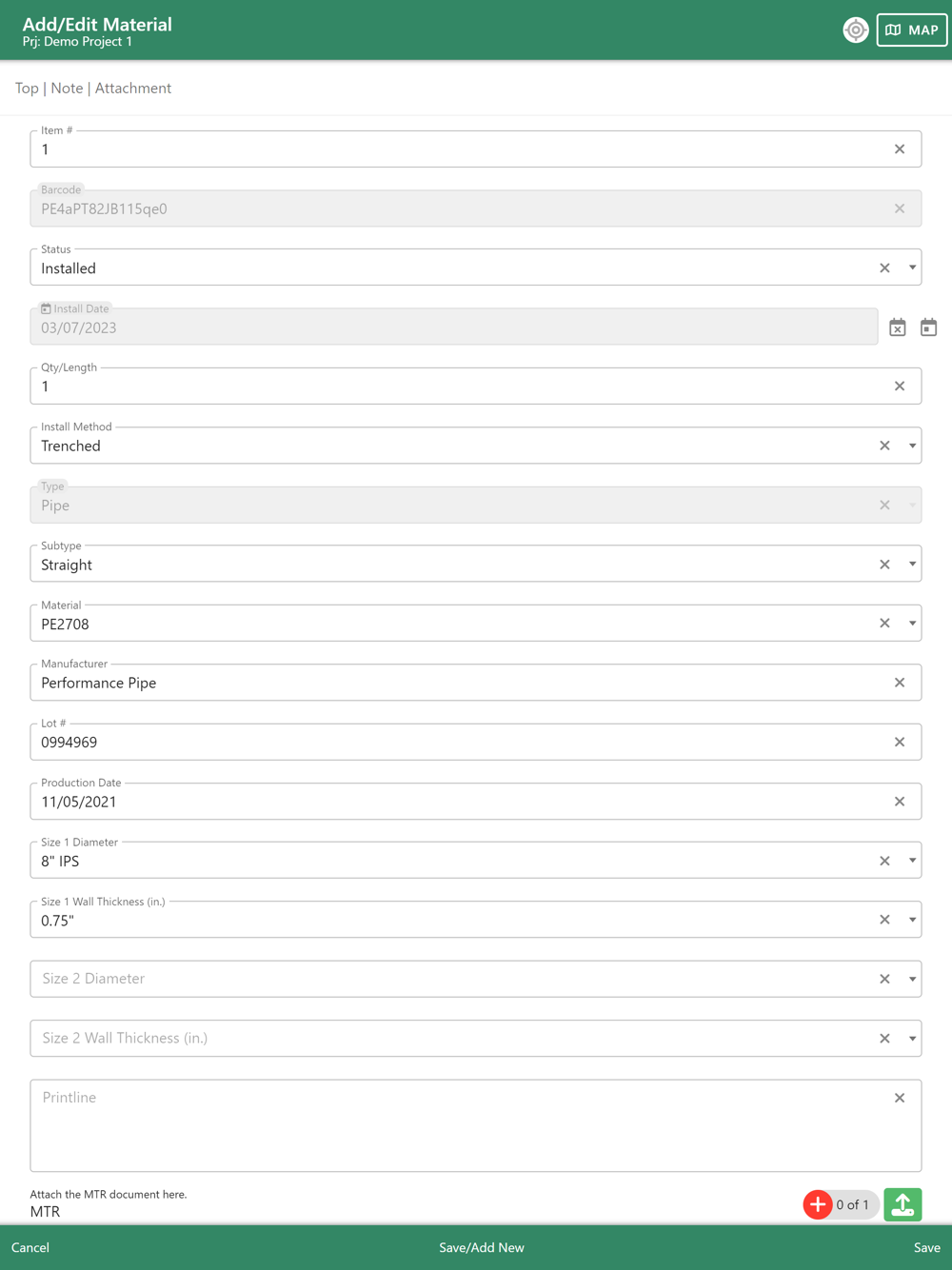The width and height of the screenshot is (952, 1270).
Task: Click the green MTR upload icon
Action: [902, 1204]
